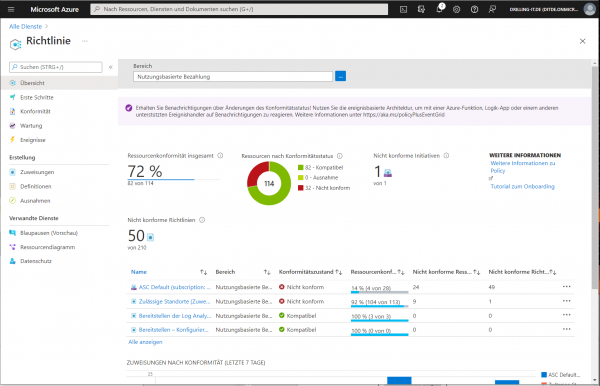Open more options for ASC Default row
Viewport: 600px width, 386px height.
click(567, 287)
